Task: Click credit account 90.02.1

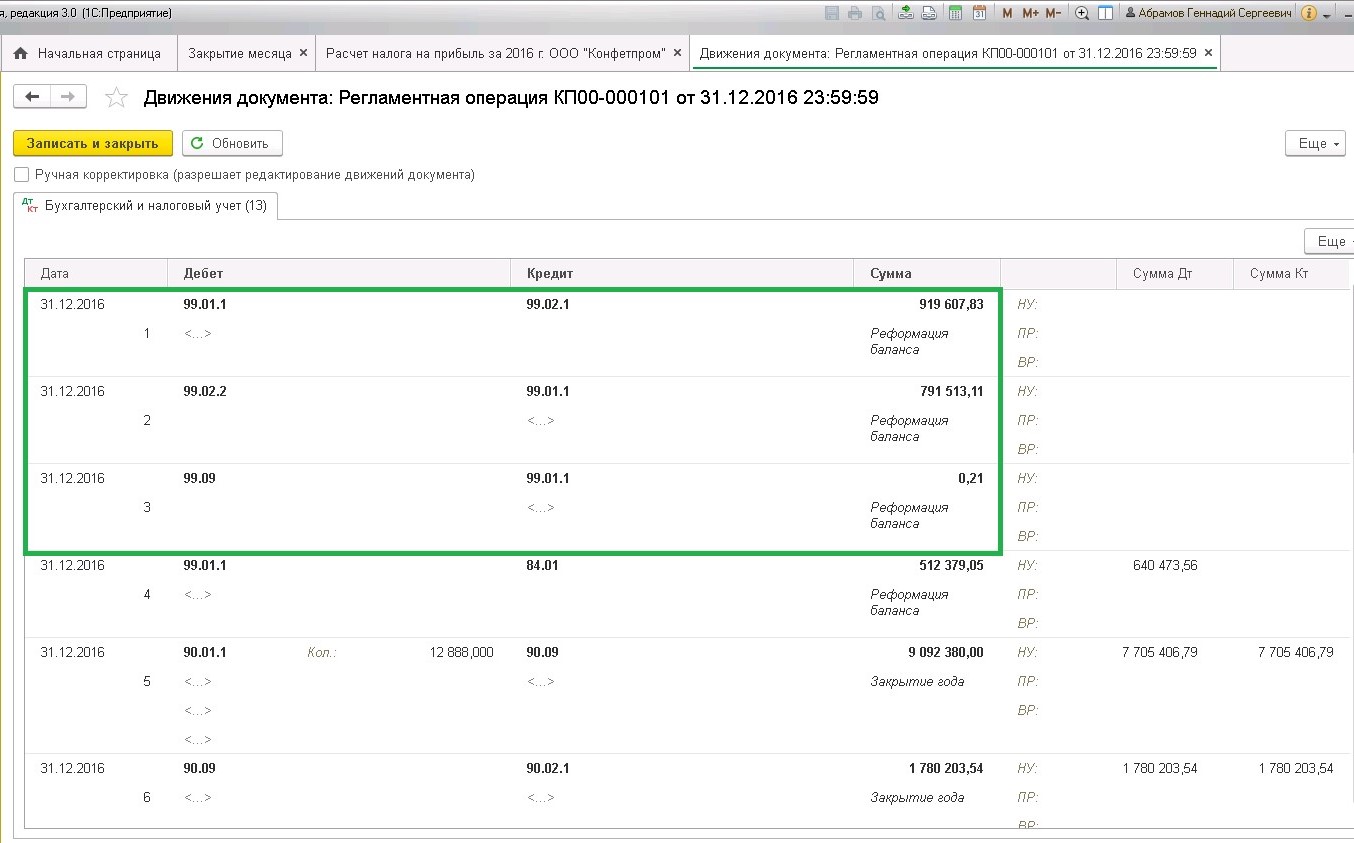Action: click(548, 769)
